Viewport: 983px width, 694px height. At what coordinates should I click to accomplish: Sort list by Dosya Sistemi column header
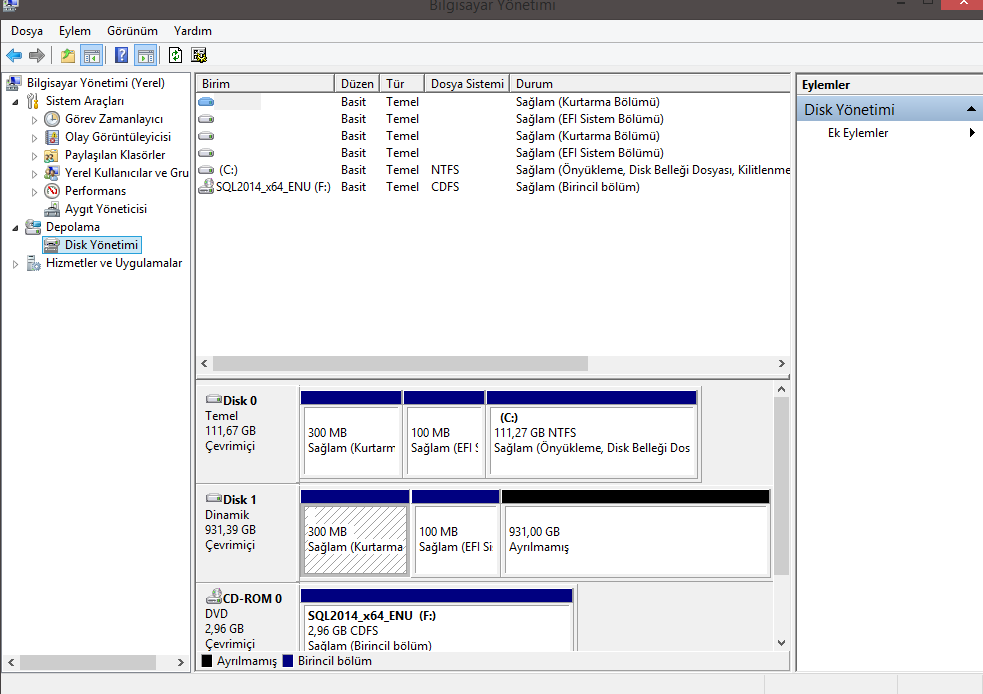(466, 84)
